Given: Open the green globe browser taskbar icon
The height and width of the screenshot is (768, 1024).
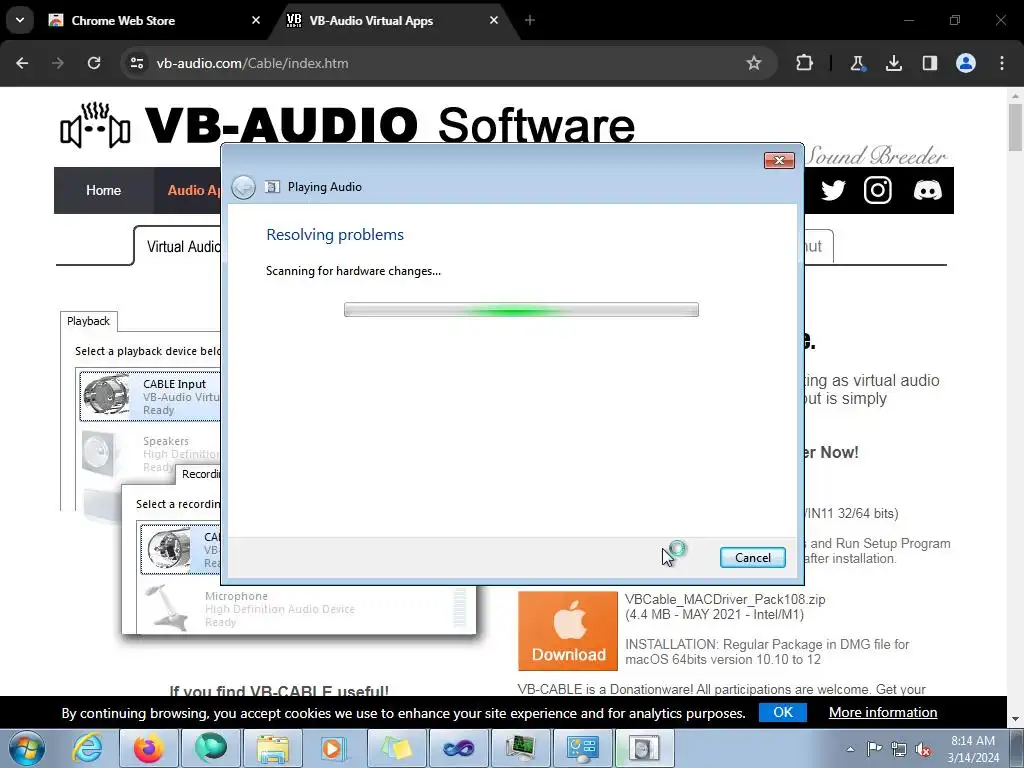Looking at the screenshot, I should 210,748.
